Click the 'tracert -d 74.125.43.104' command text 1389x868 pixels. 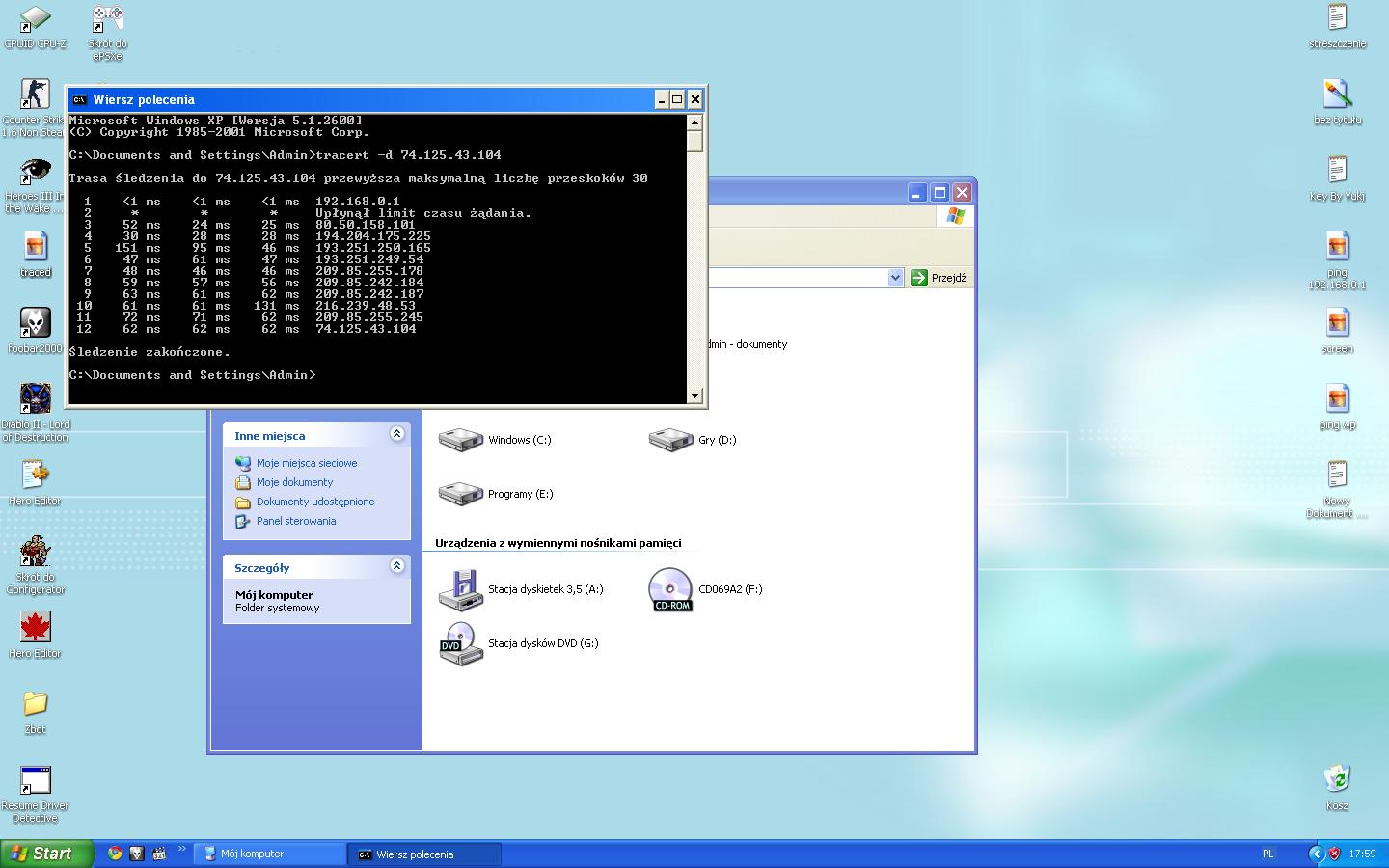(408, 155)
